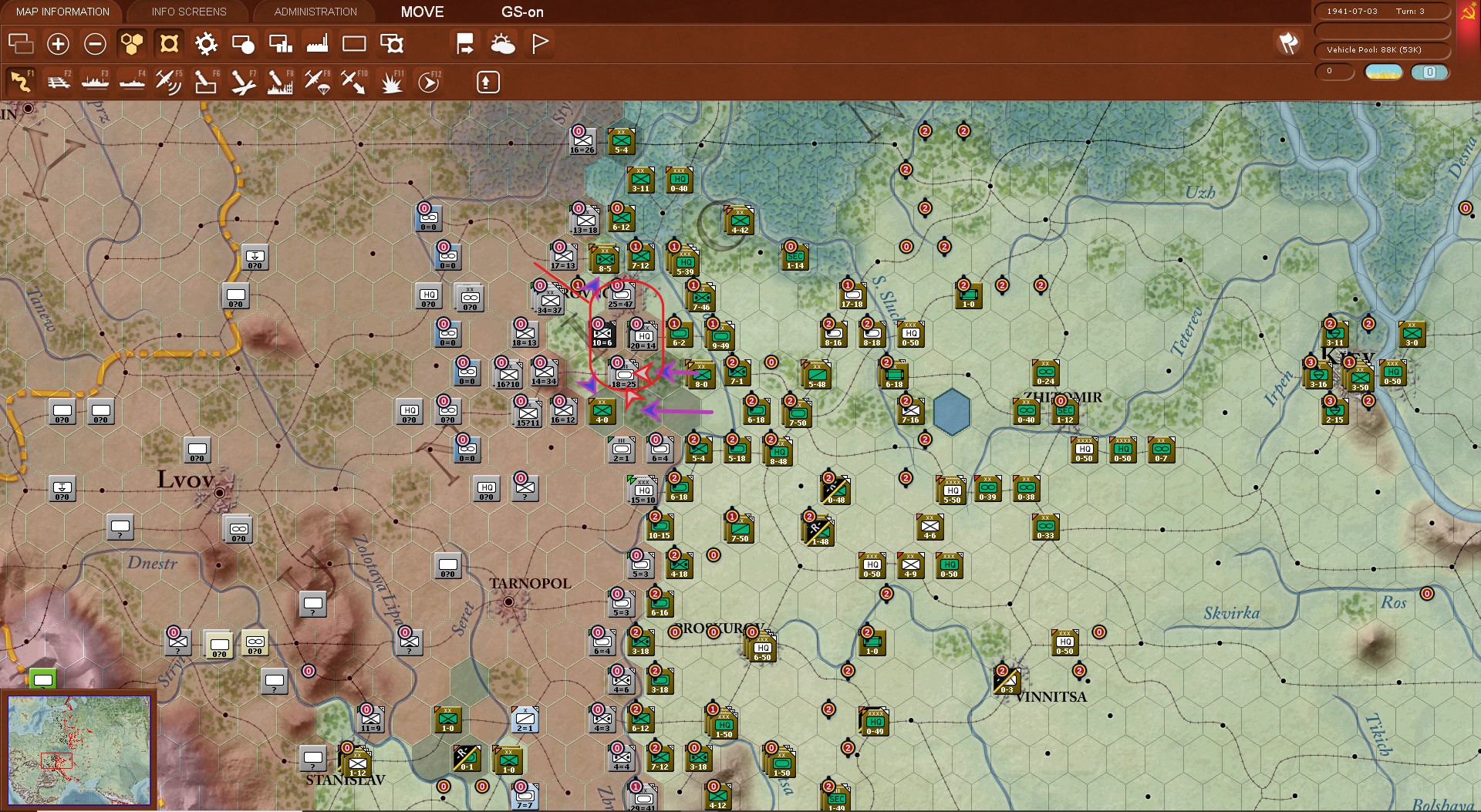Select the Soviet unit labeled 10-15
Image resolution: width=1481 pixels, height=812 pixels.
[x=660, y=527]
